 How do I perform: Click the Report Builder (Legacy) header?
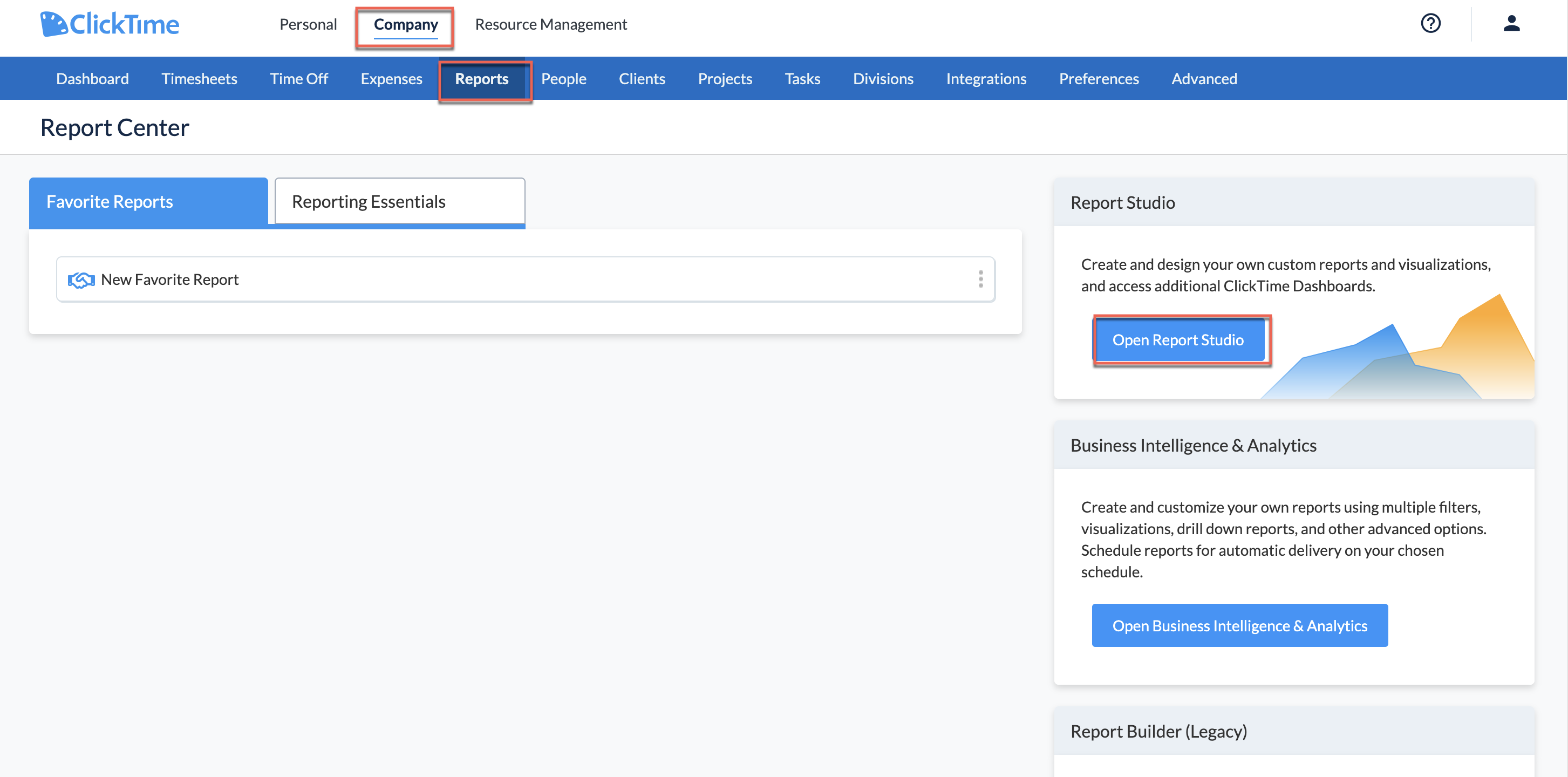pyautogui.click(x=1294, y=731)
